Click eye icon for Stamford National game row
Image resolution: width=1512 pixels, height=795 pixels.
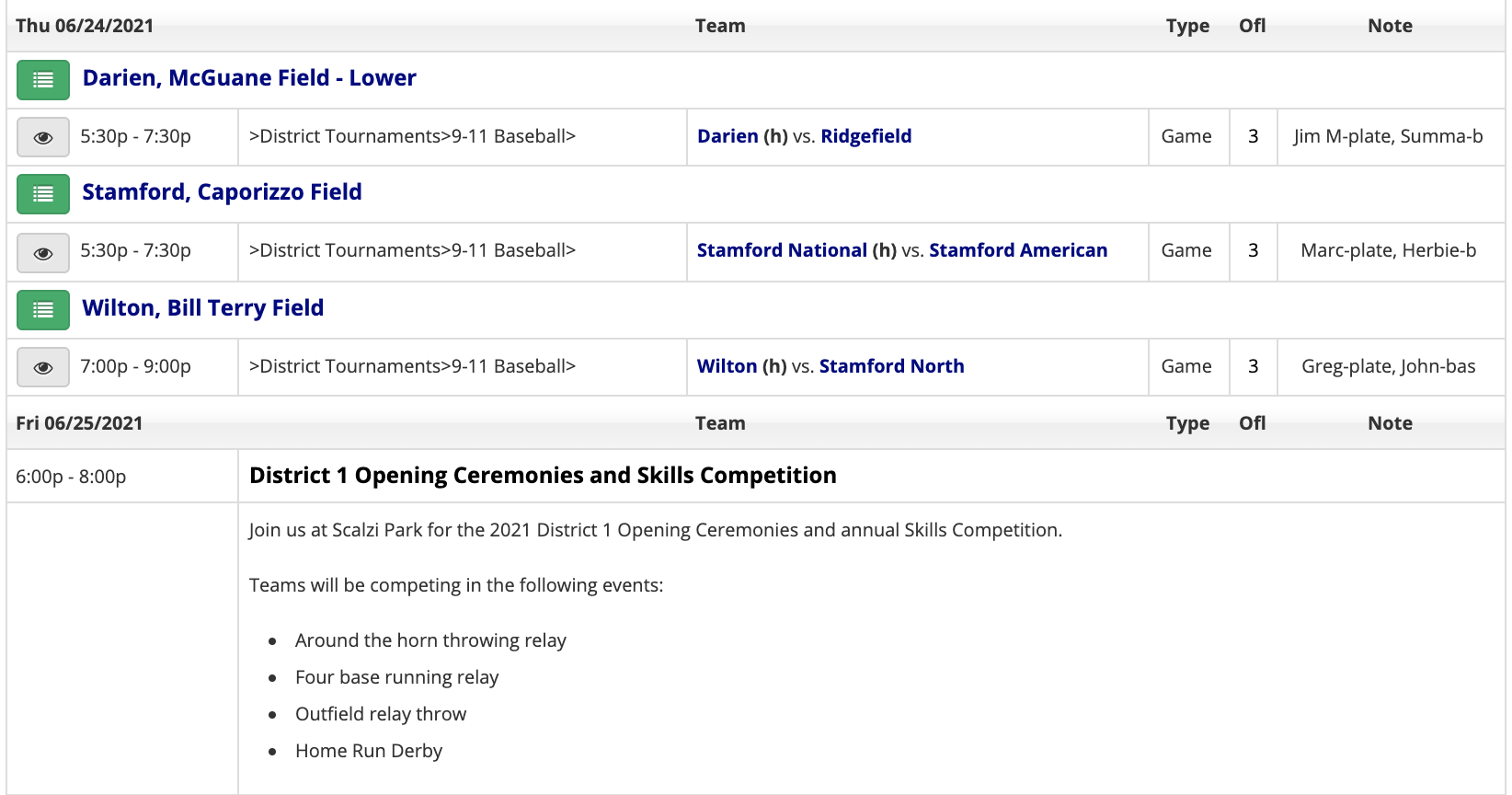[x=43, y=253]
